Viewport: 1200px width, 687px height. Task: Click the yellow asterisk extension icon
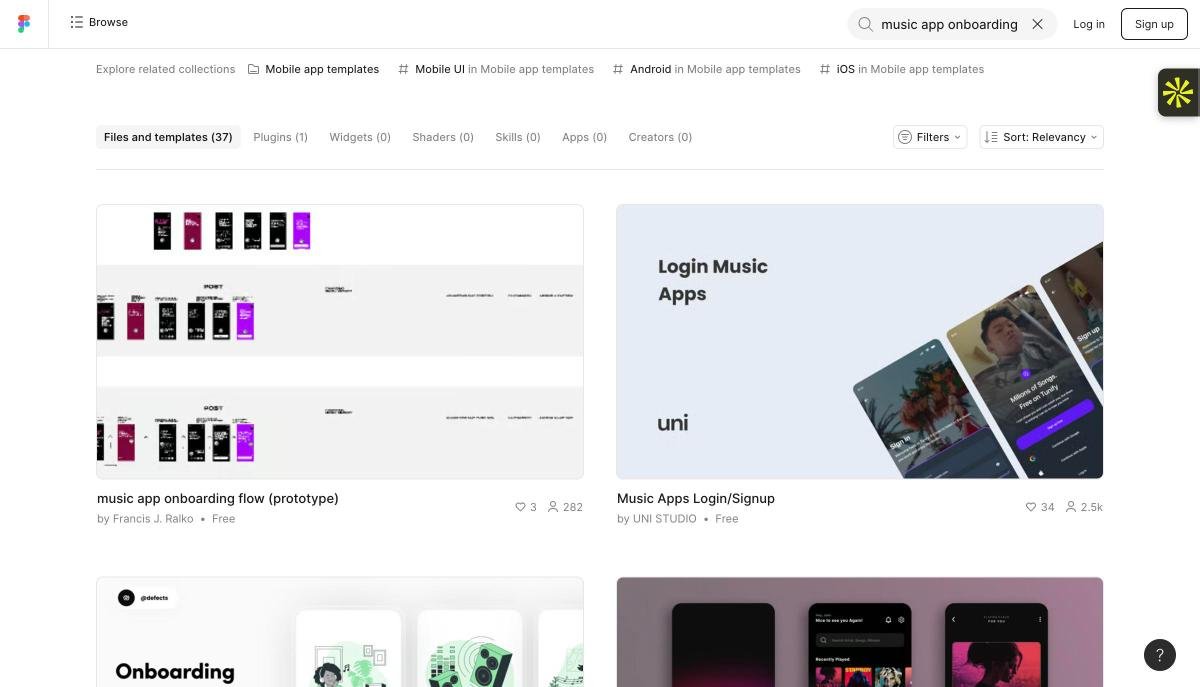(1178, 93)
